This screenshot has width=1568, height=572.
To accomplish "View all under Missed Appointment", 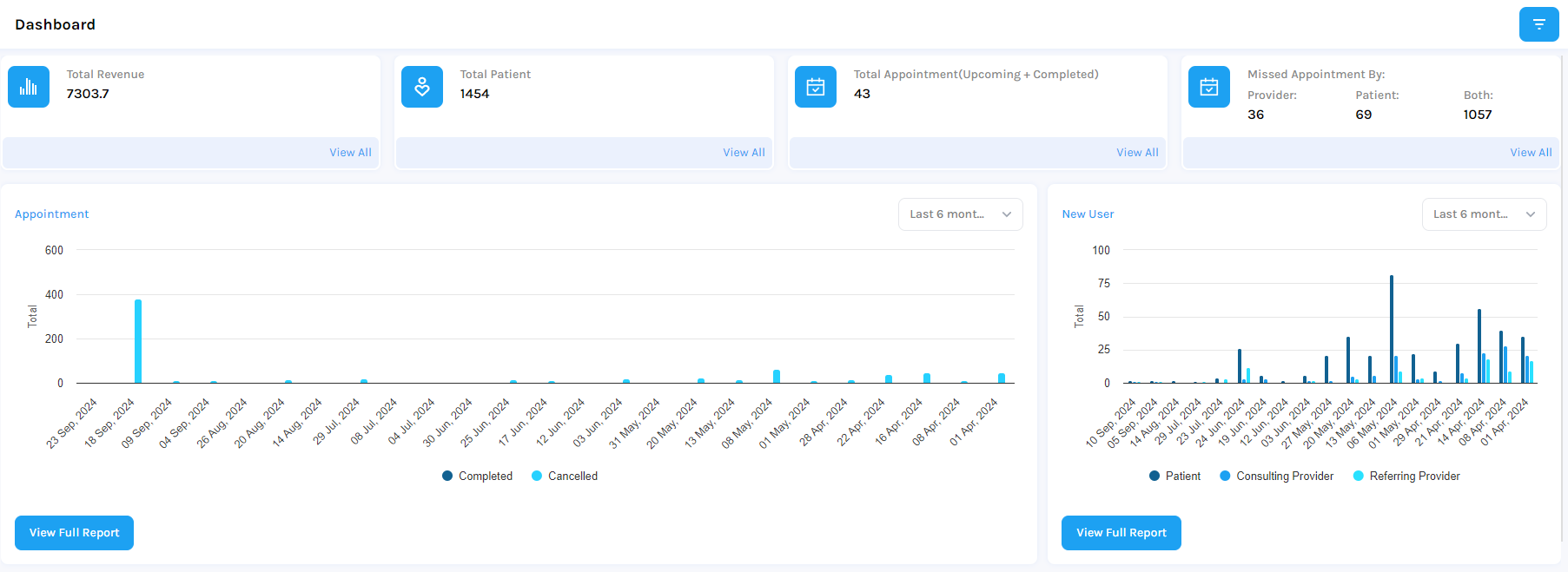I will point(1531,153).
